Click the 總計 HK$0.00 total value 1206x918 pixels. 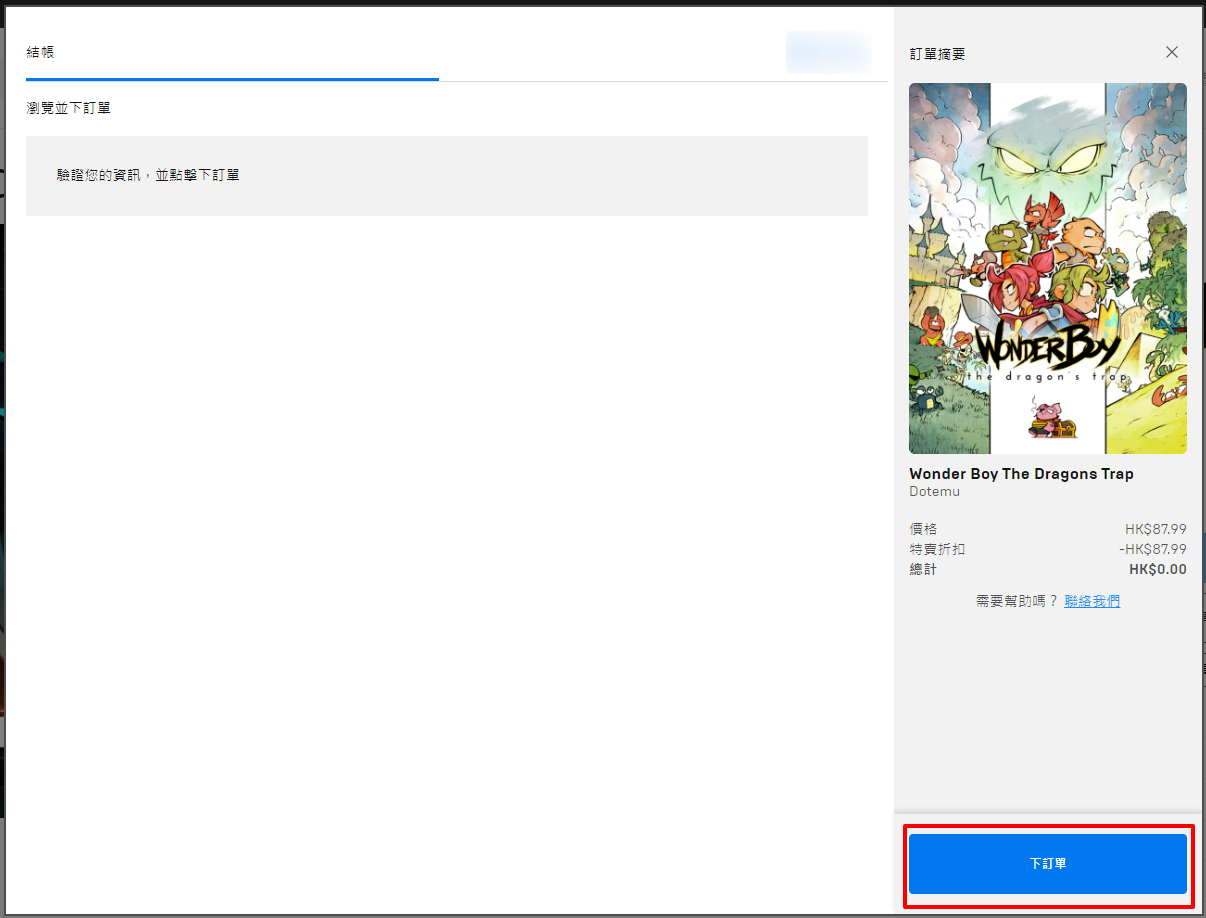[x=1157, y=570]
